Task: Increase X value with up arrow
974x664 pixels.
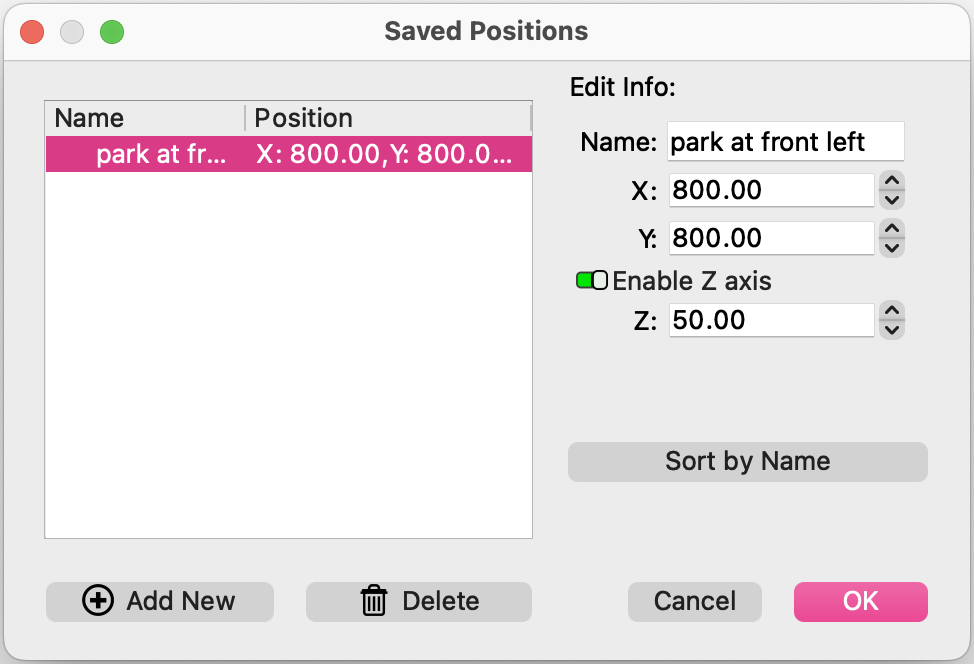Action: pos(892,181)
